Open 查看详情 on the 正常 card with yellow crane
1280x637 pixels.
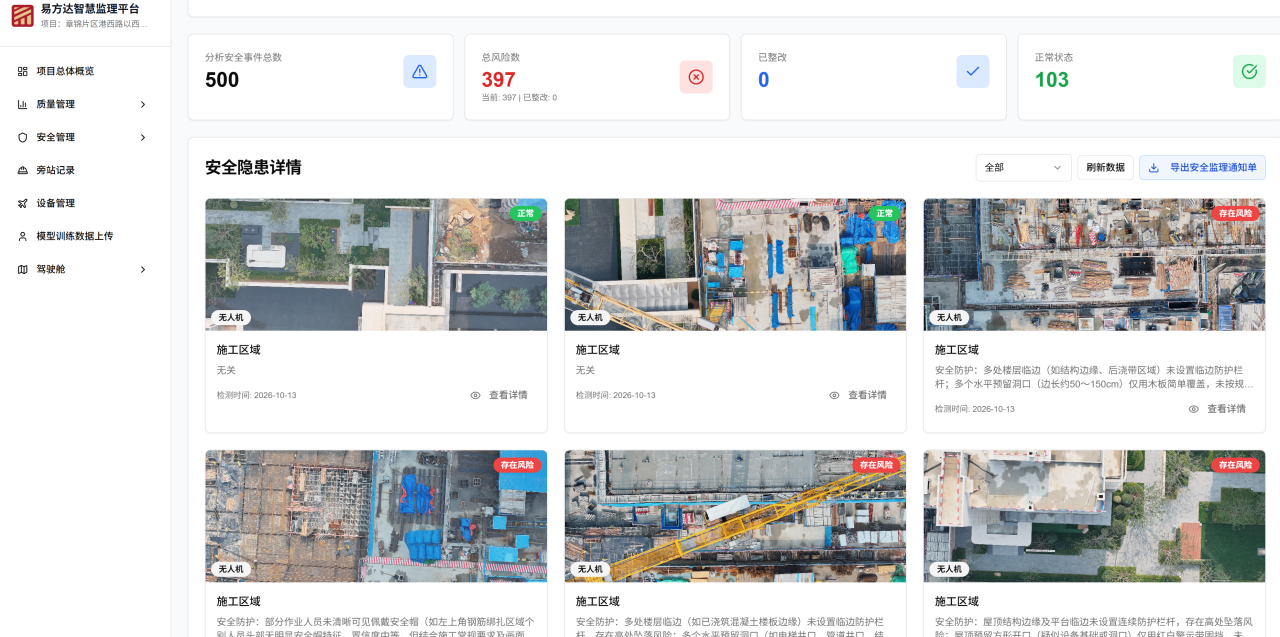(858, 395)
